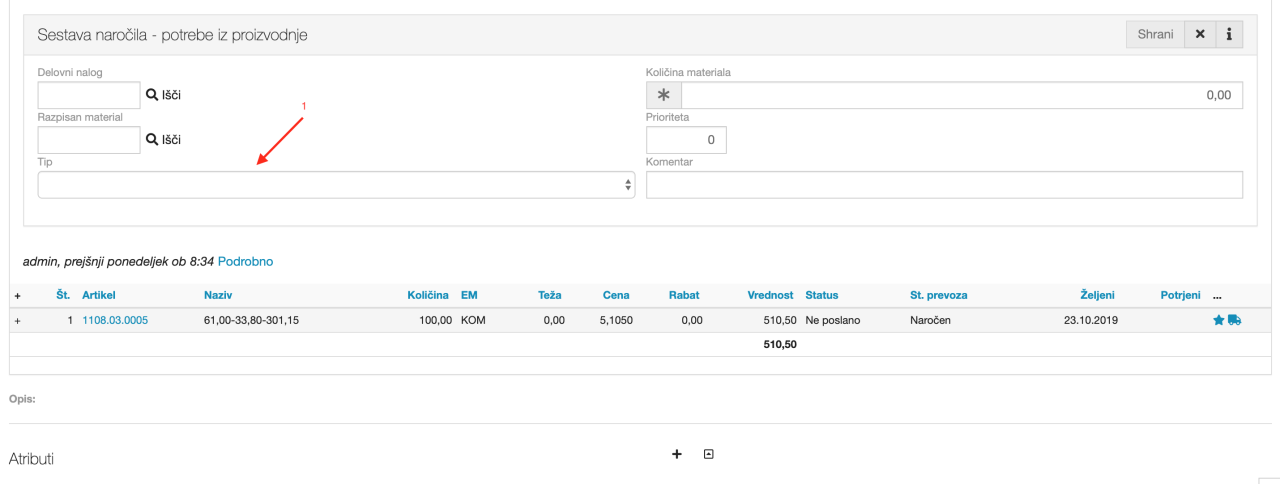Click the truck icon in the order row
This screenshot has height=484, width=1280.
[1234, 320]
